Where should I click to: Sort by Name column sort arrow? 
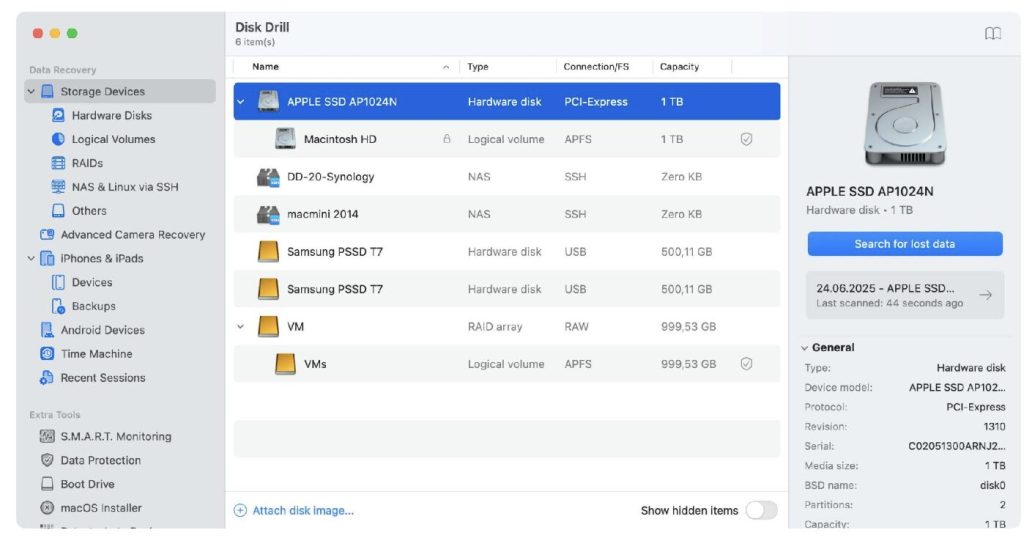(x=446, y=67)
